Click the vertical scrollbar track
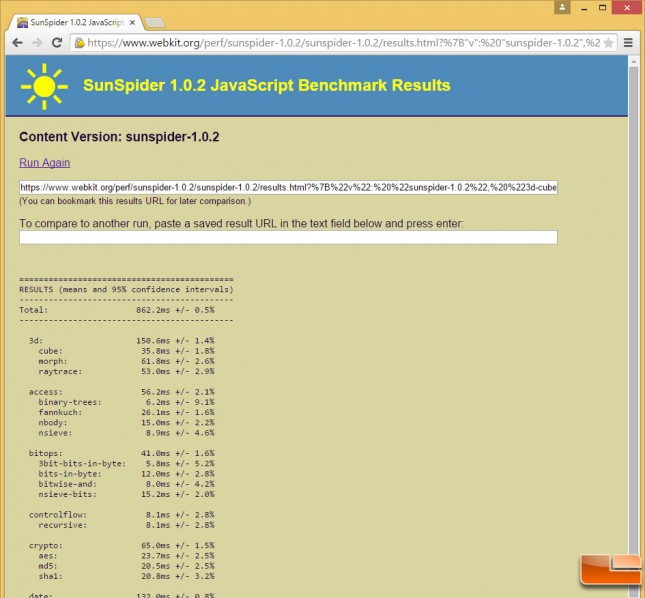 634,329
